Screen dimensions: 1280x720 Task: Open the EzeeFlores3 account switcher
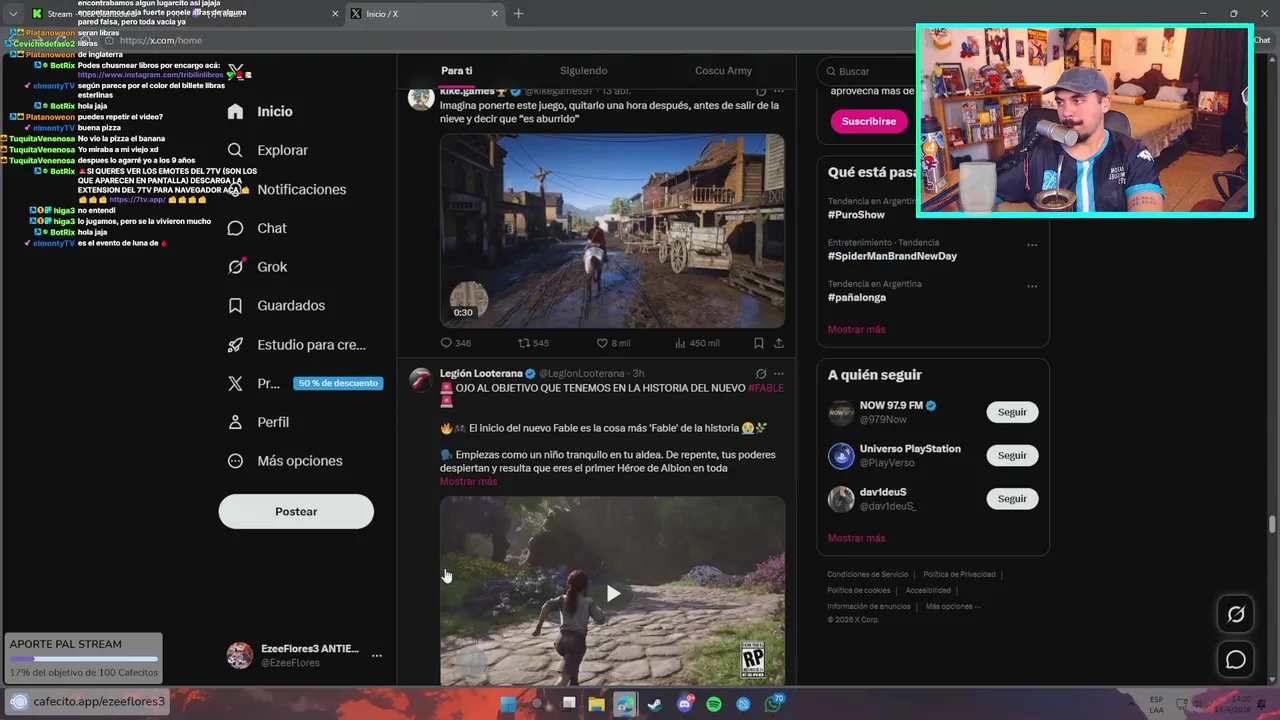click(304, 656)
